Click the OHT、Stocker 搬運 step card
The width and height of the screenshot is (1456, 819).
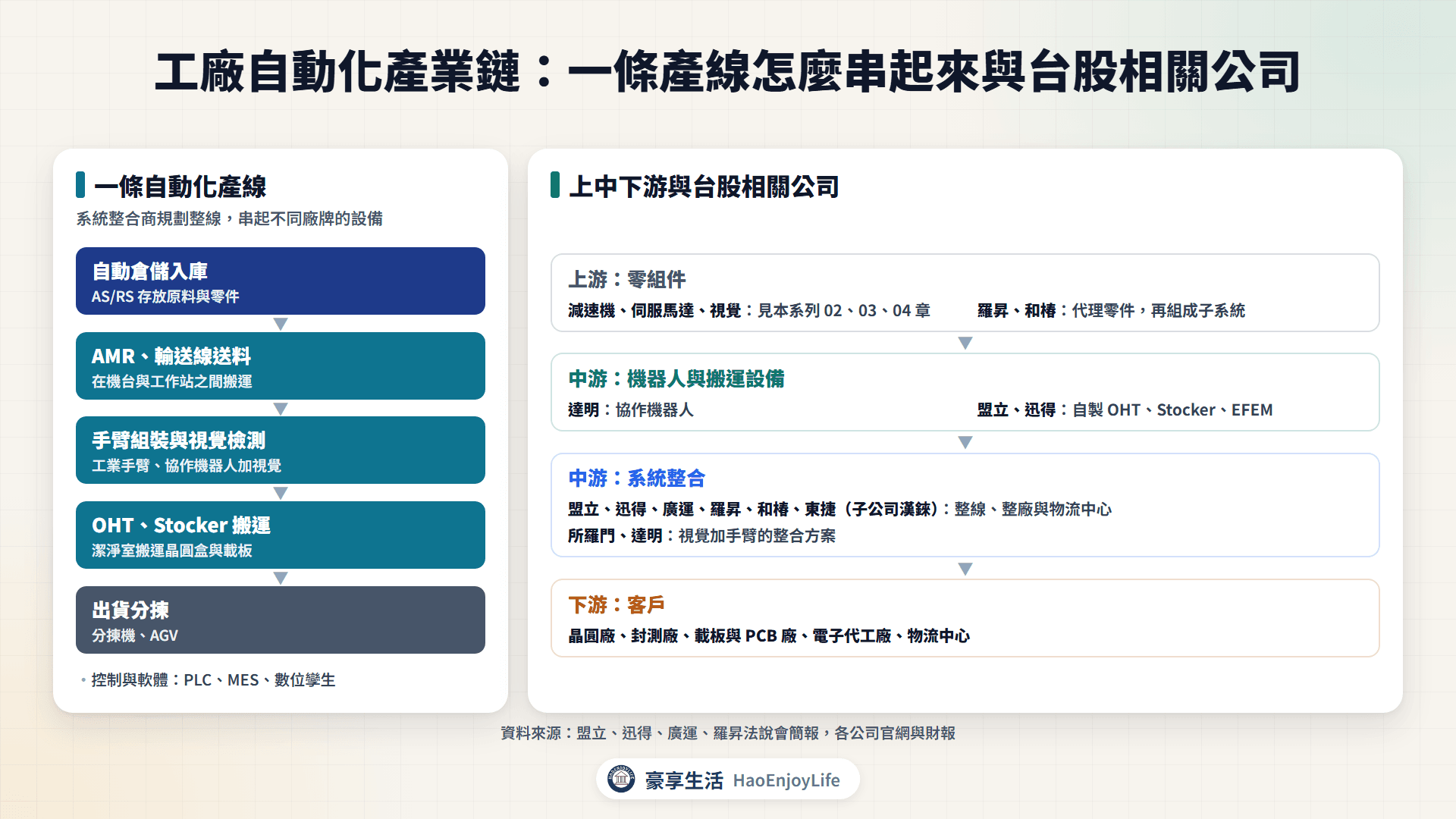click(281, 535)
